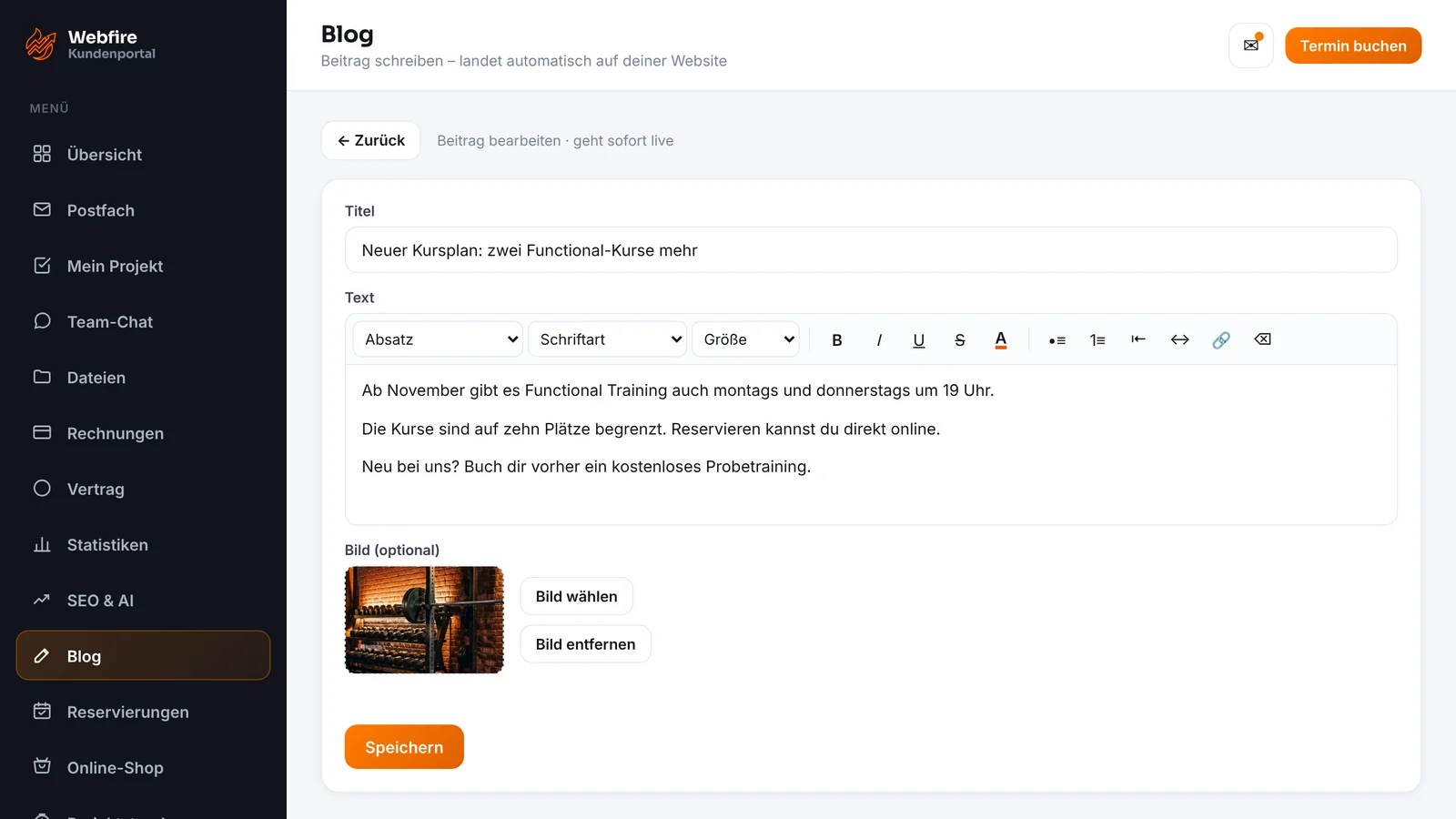Open the mail notification icon in header

click(x=1251, y=45)
